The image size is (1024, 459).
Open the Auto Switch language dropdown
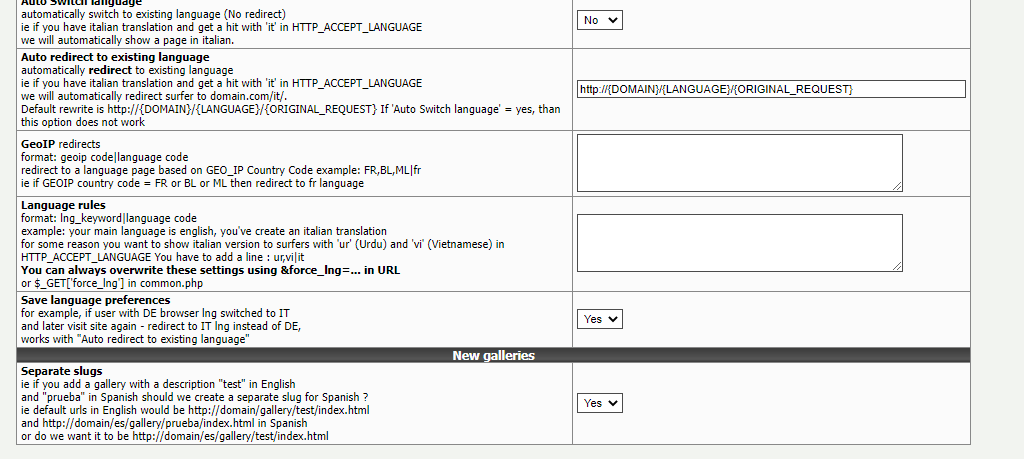(x=600, y=20)
